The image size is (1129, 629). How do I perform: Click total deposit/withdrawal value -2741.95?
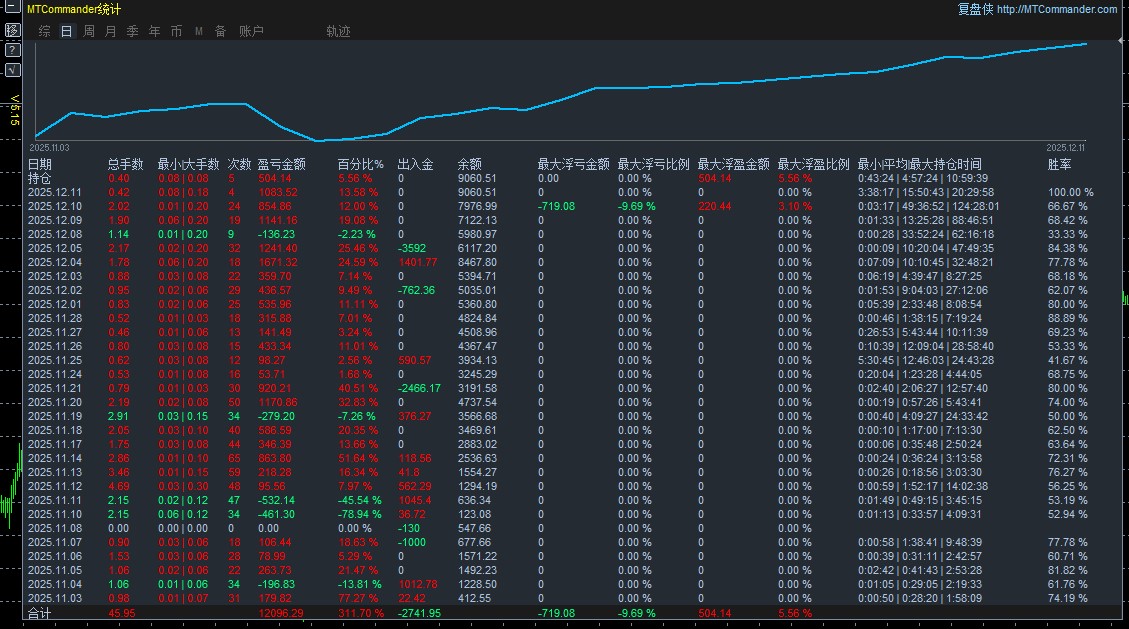(x=419, y=613)
